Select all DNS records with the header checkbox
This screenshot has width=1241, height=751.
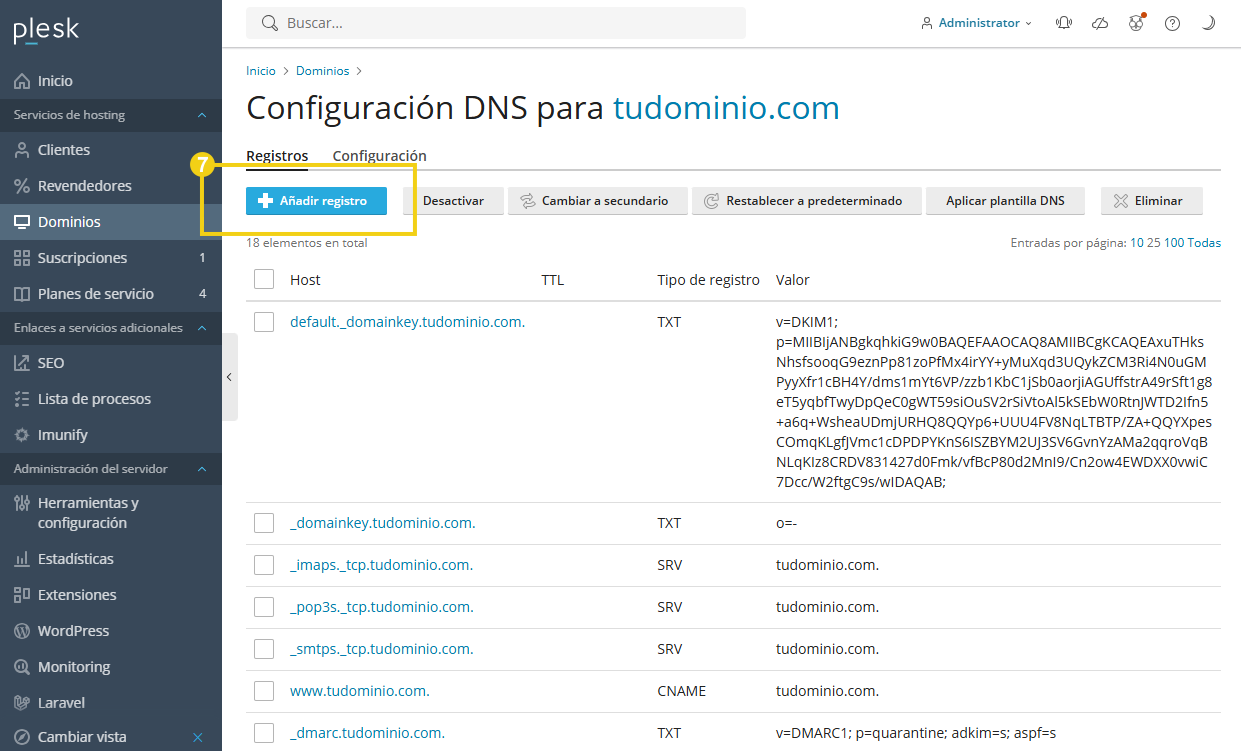coord(264,279)
